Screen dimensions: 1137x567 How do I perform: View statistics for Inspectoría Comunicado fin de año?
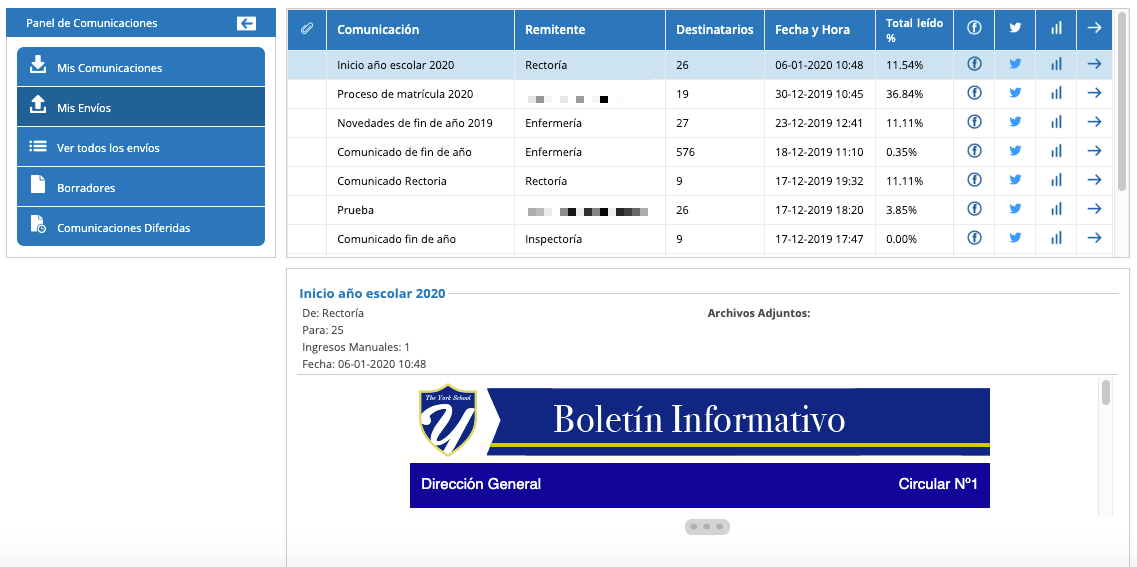1056,238
